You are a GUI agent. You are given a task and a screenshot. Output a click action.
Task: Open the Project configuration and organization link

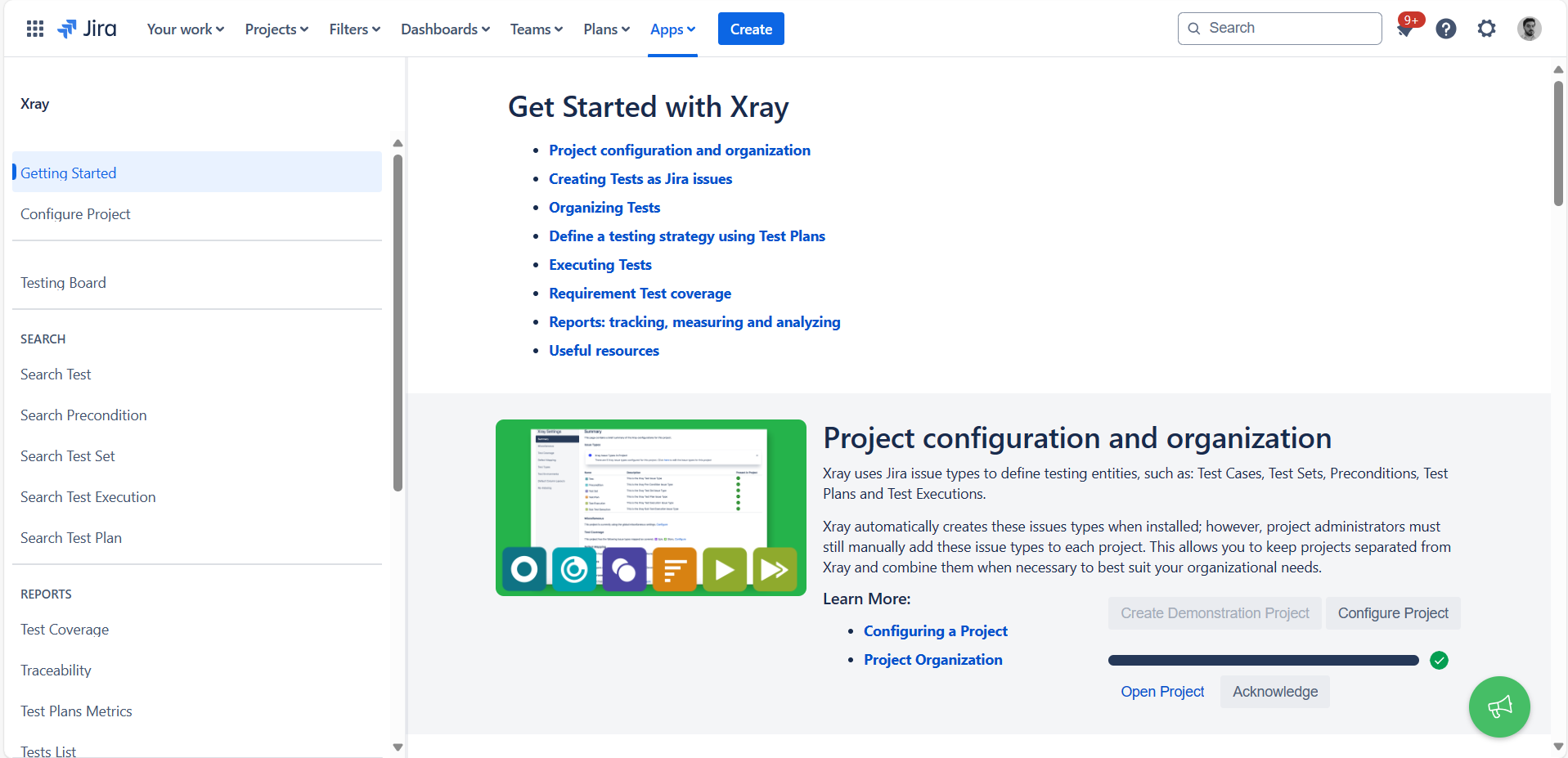(680, 150)
